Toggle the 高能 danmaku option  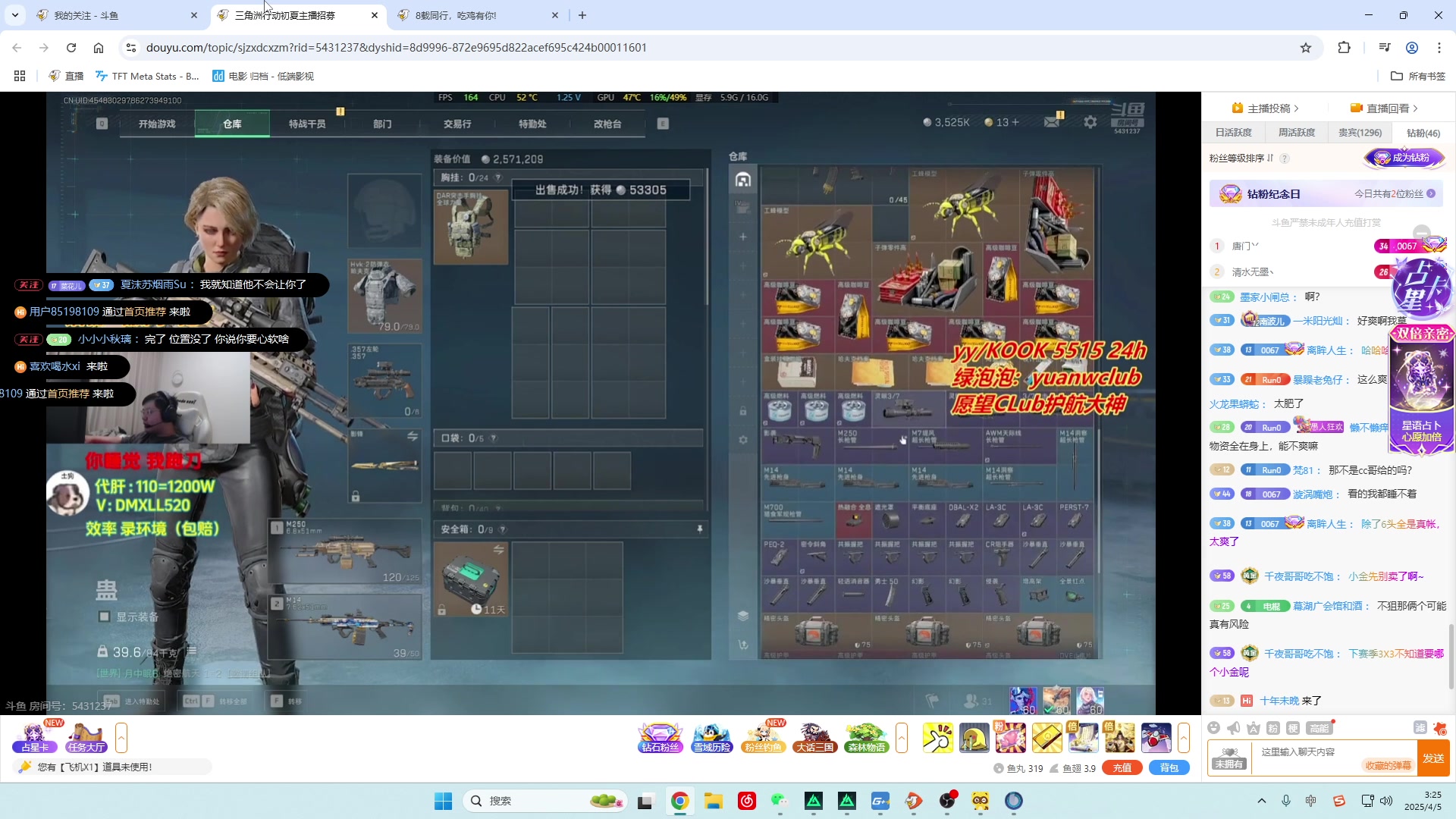pos(1320,728)
